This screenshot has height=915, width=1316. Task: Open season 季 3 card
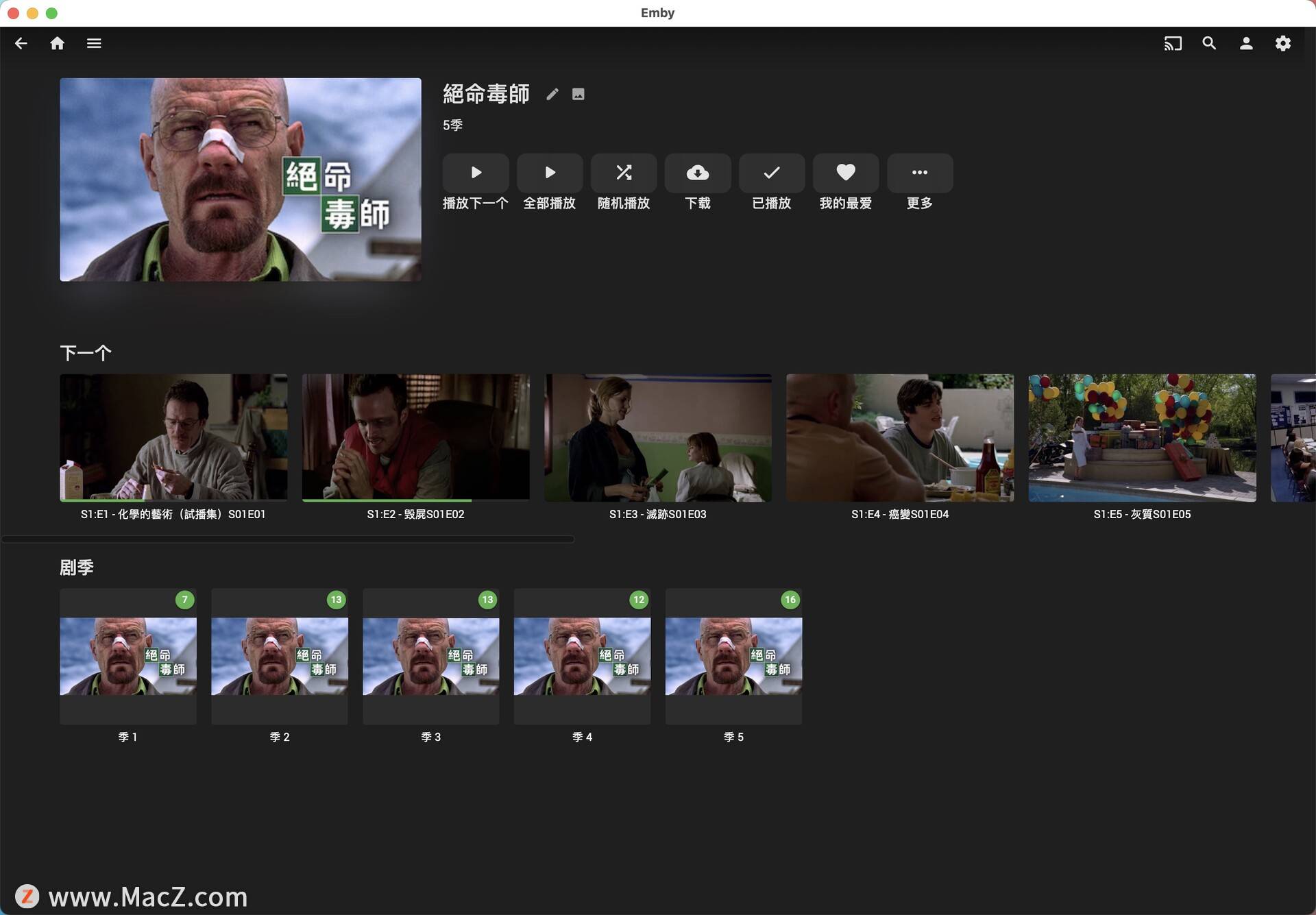[x=430, y=656]
